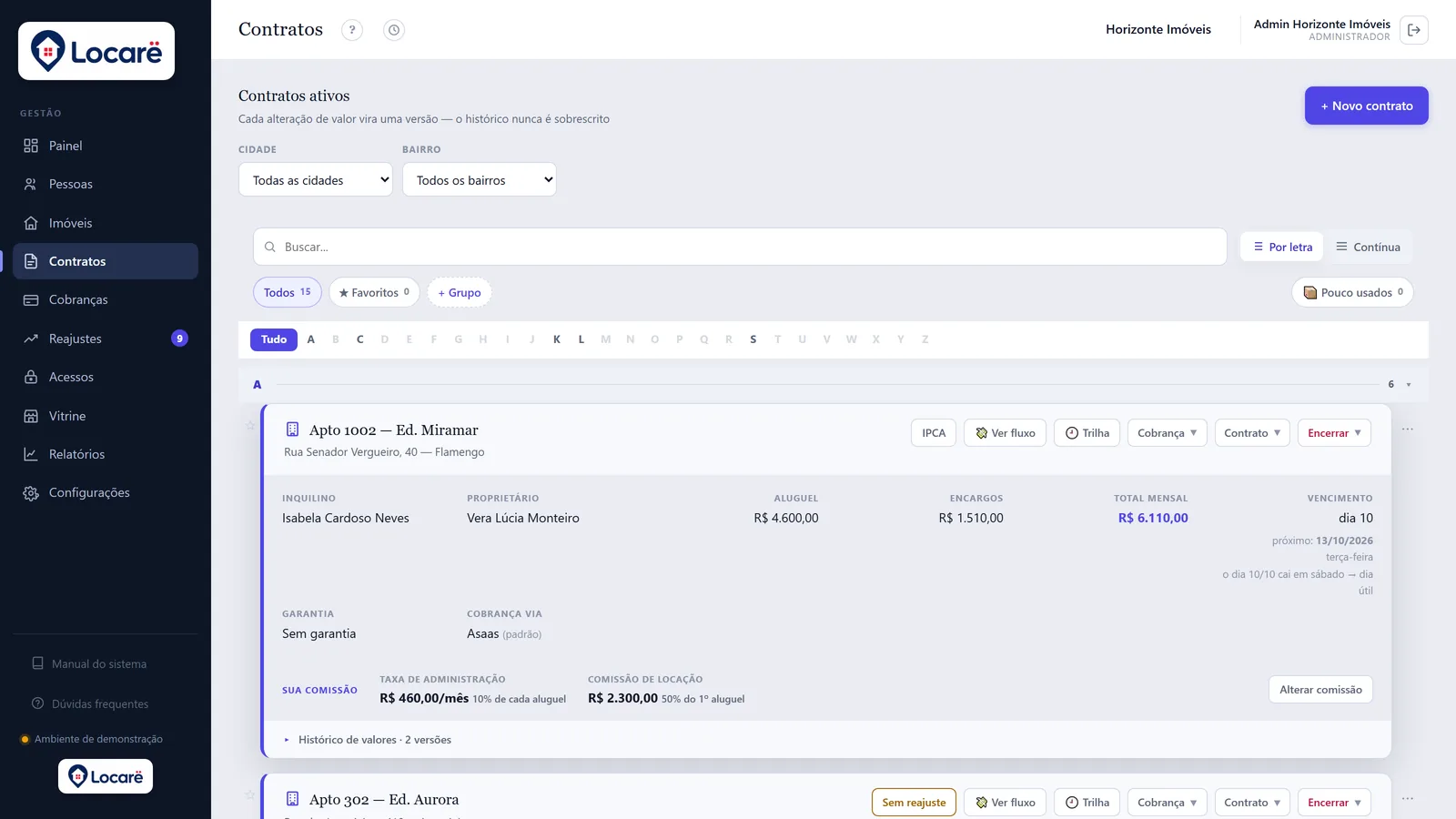Open more options menu for Apto 1002
1456x819 pixels.
coord(1408,429)
